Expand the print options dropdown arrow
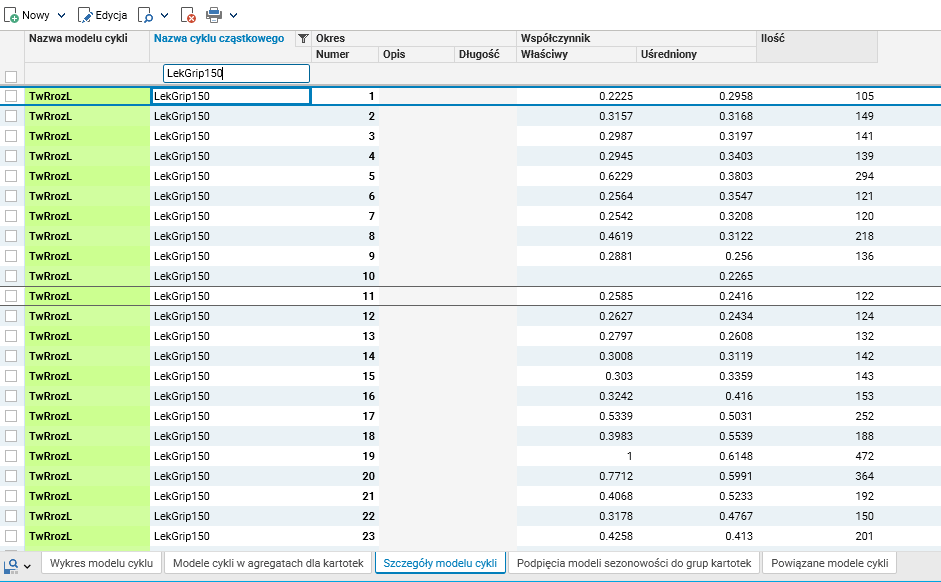The image size is (941, 582). pos(233,15)
